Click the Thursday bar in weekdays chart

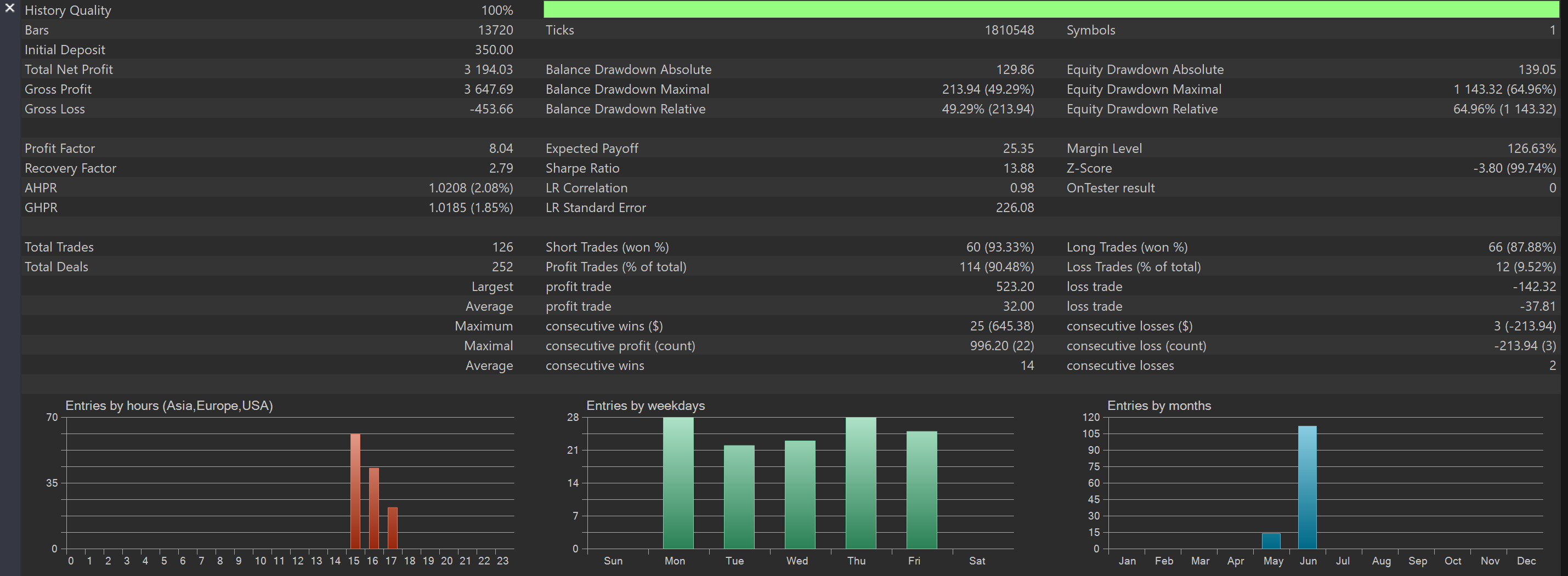(x=861, y=483)
